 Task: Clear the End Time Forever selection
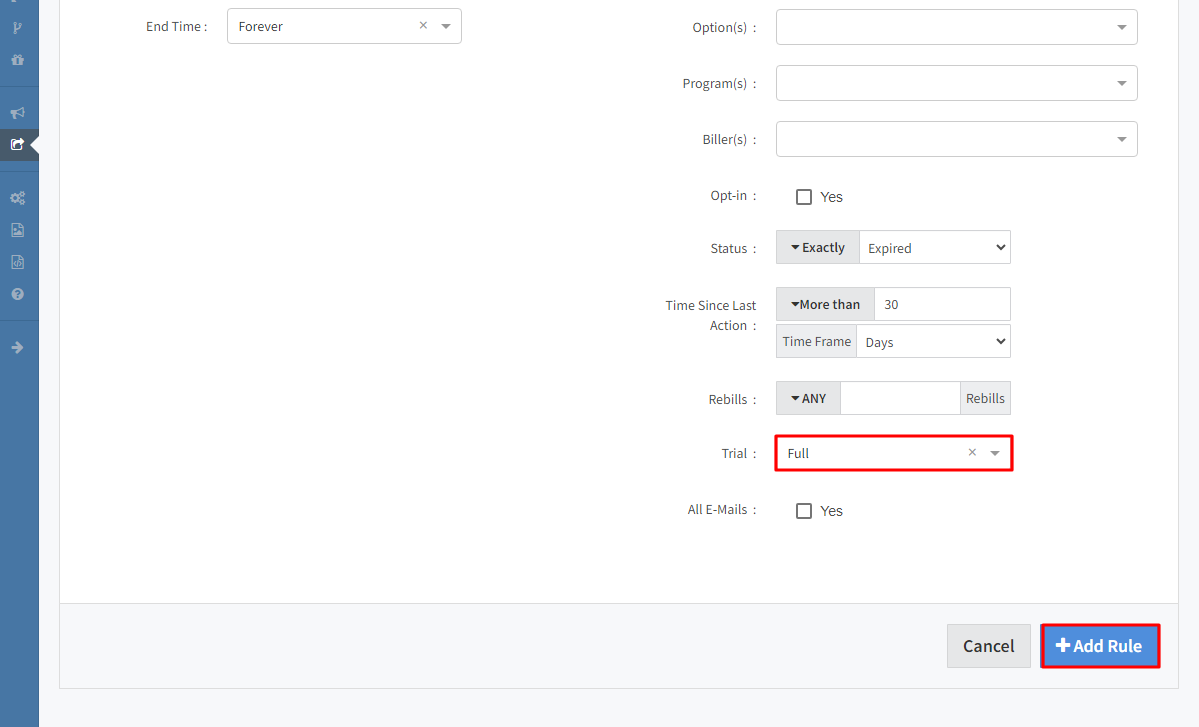[x=423, y=26]
